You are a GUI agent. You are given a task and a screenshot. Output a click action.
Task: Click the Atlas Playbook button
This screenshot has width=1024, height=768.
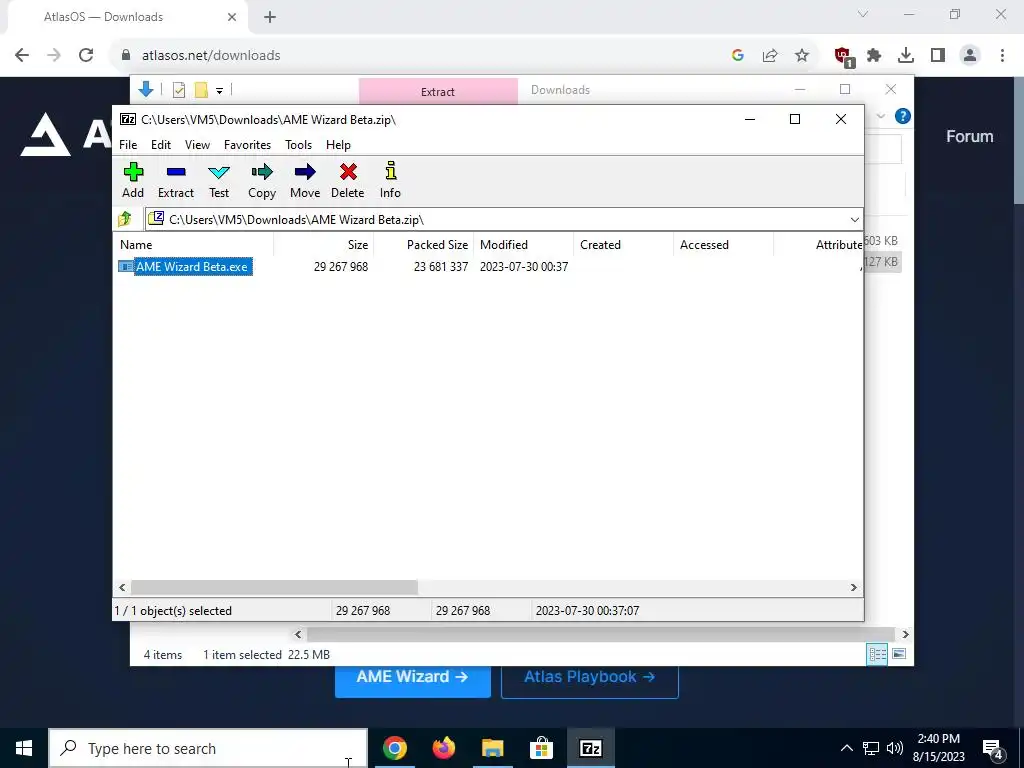[x=590, y=677]
